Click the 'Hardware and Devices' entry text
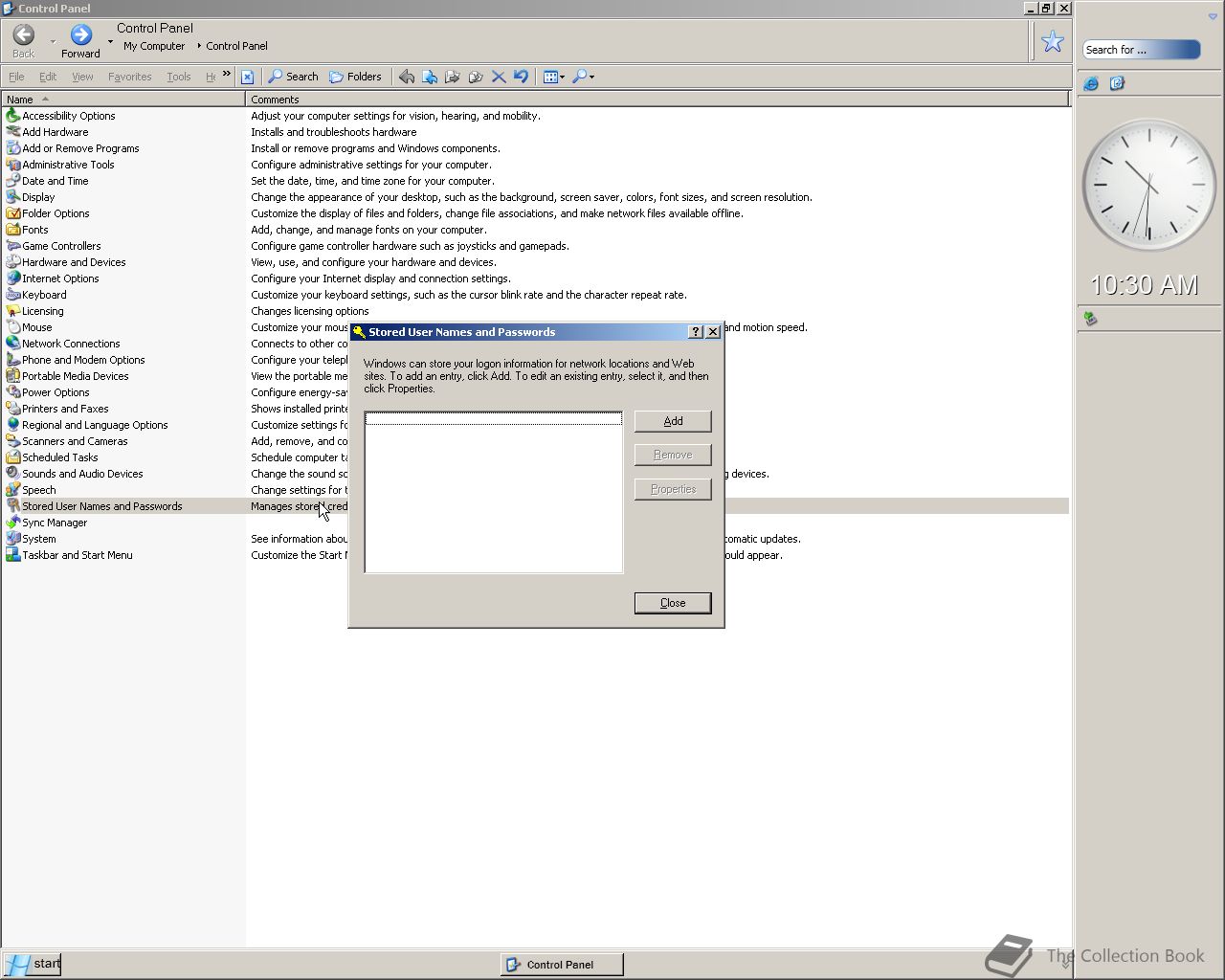This screenshot has height=980, width=1225. 74,262
